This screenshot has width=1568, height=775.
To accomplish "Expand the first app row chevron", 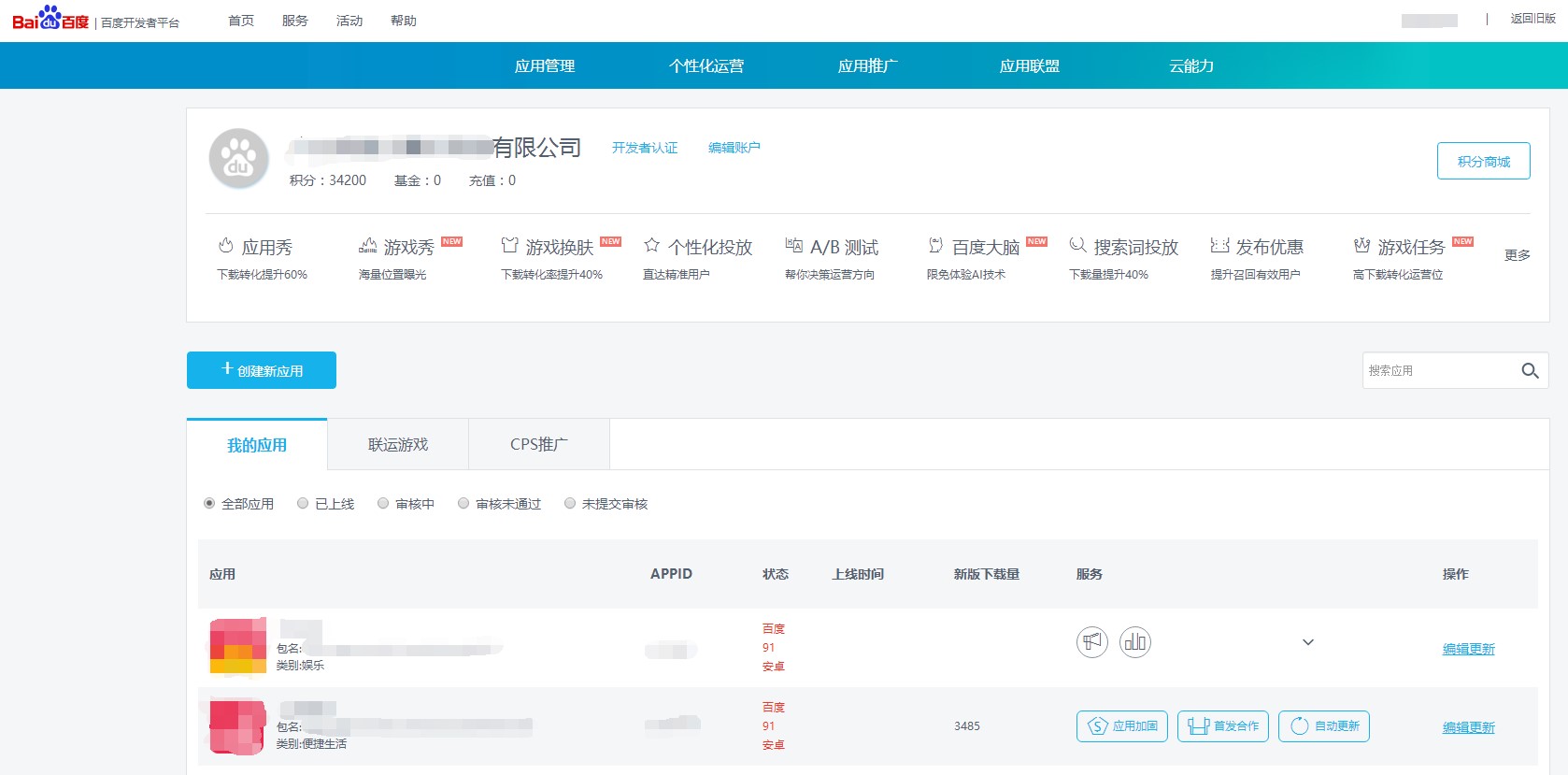I will (1308, 642).
